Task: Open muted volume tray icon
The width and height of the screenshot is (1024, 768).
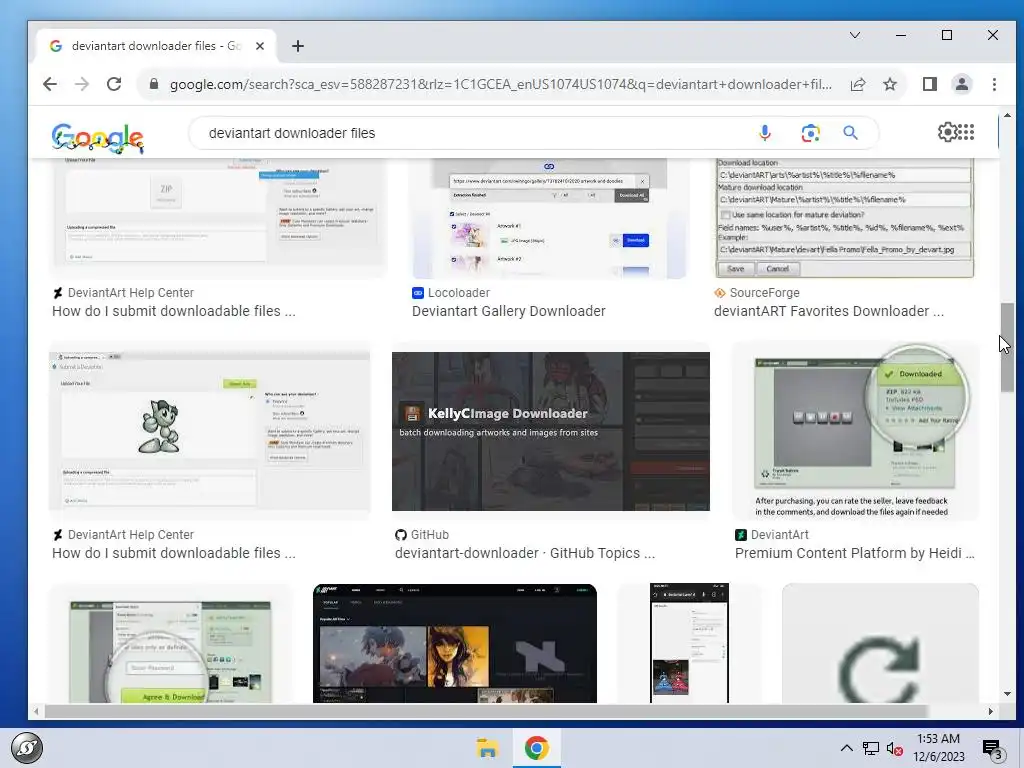Action: (x=895, y=748)
